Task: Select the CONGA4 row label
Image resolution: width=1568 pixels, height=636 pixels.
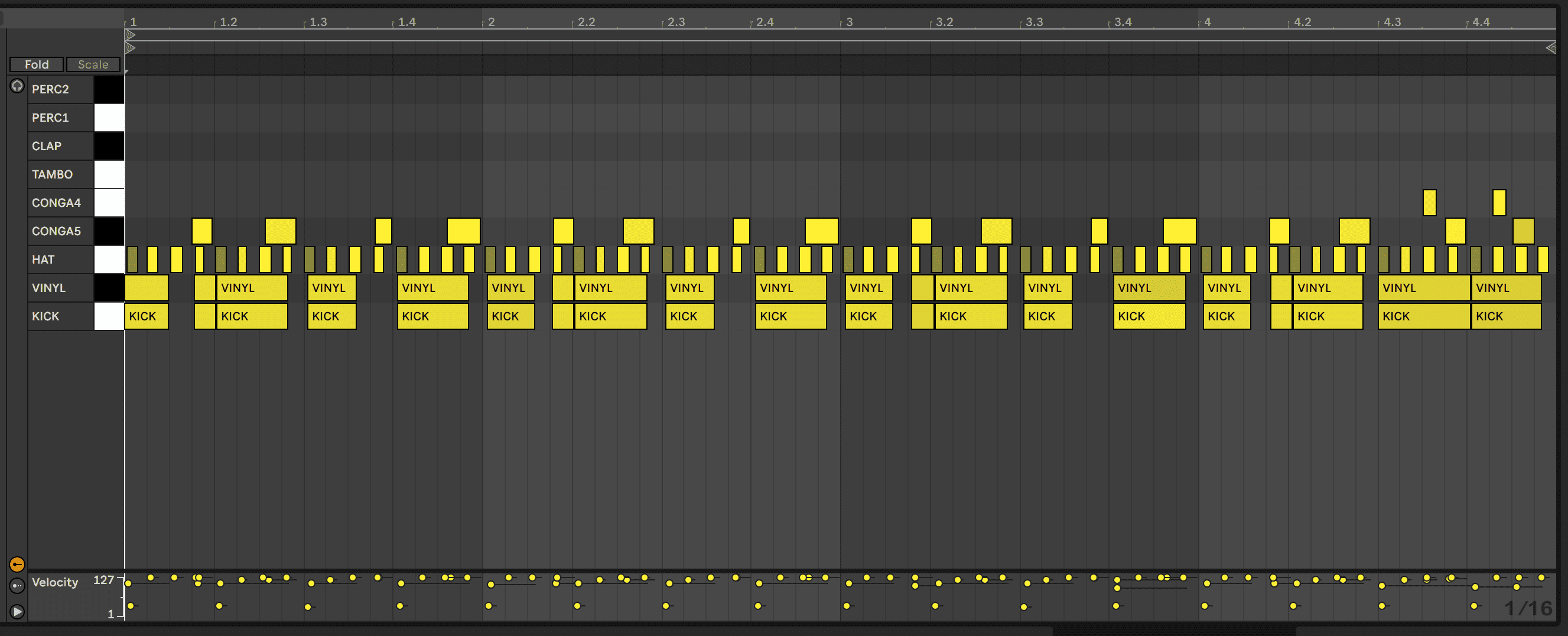Action: click(56, 203)
